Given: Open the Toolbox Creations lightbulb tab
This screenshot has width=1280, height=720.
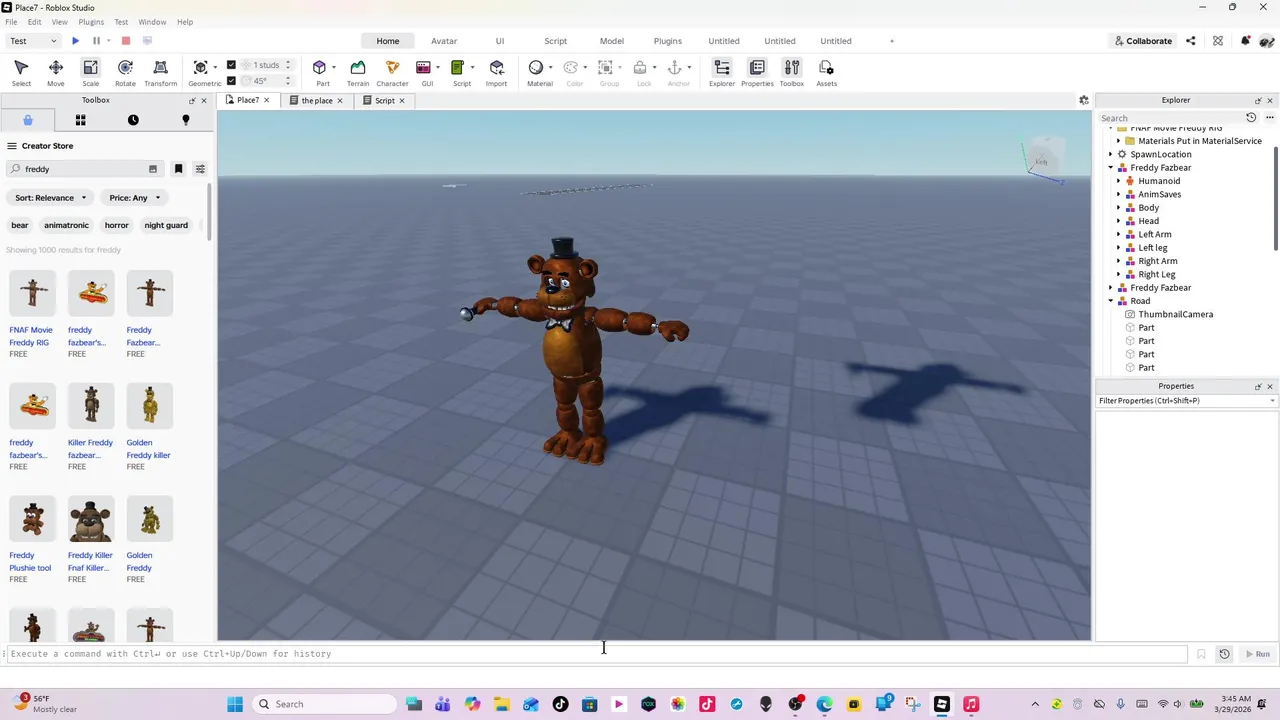Looking at the screenshot, I should 185,120.
